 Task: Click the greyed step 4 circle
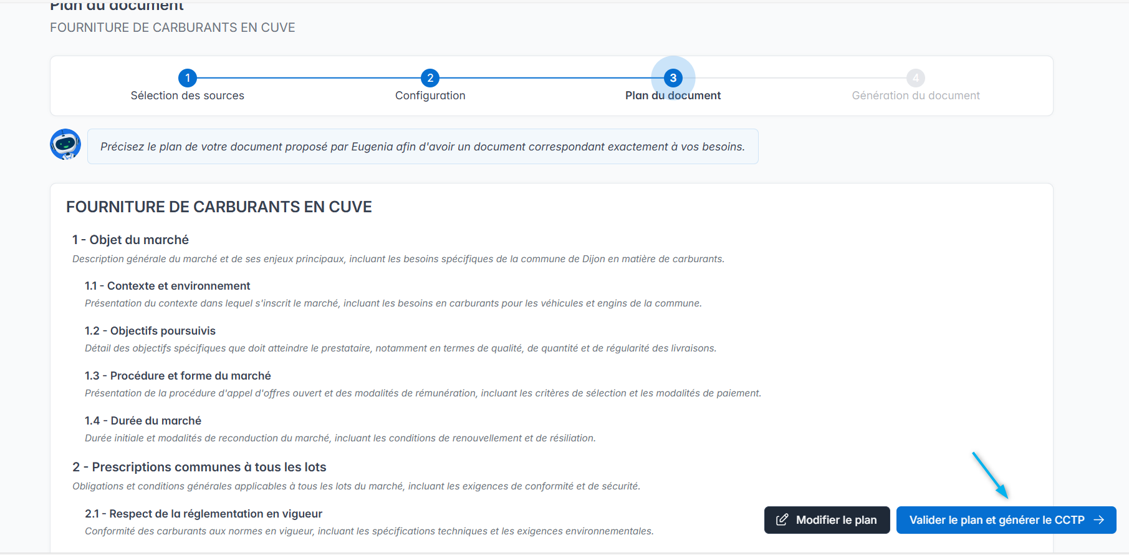coord(915,78)
